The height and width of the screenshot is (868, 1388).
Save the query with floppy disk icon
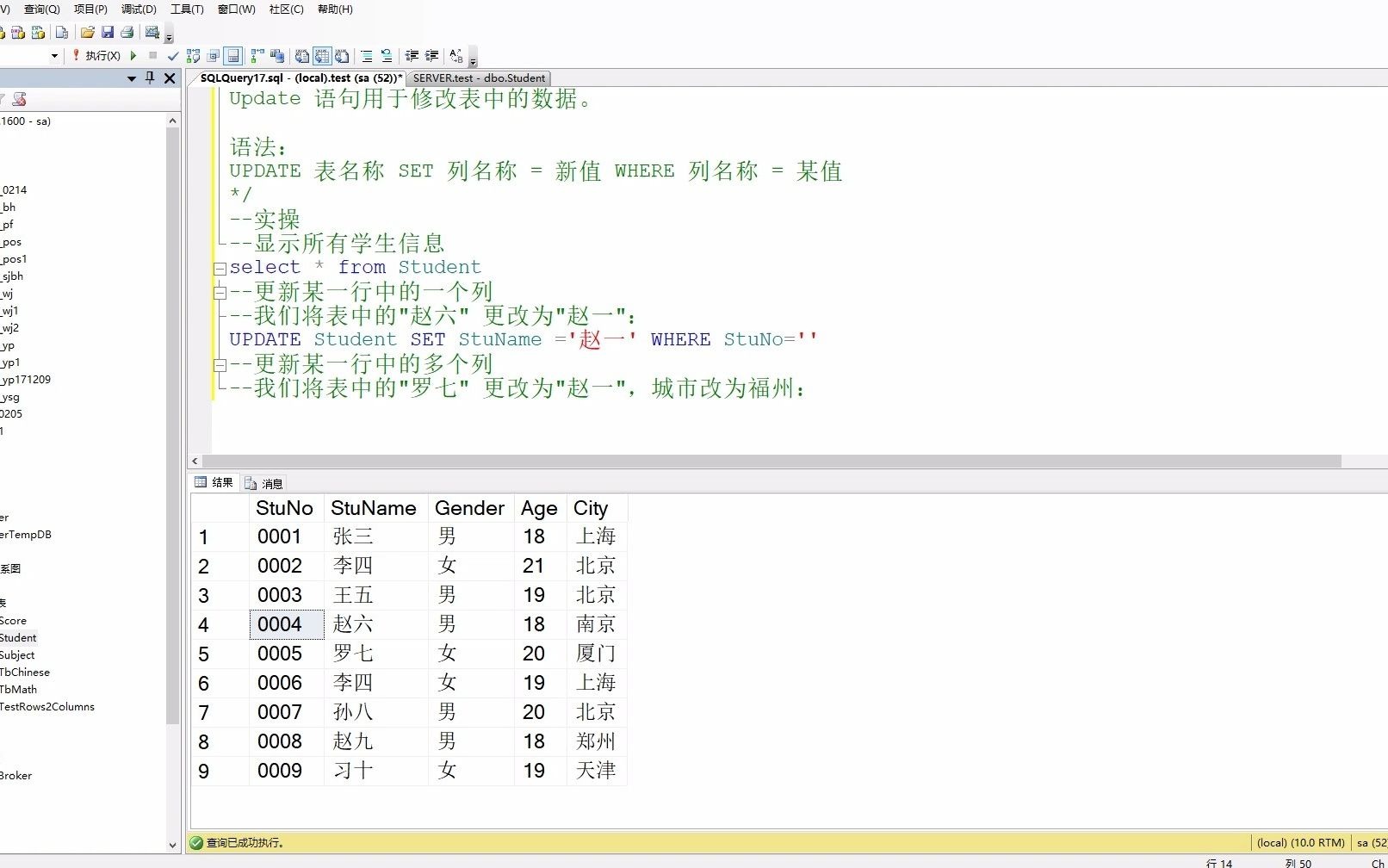coord(108,33)
